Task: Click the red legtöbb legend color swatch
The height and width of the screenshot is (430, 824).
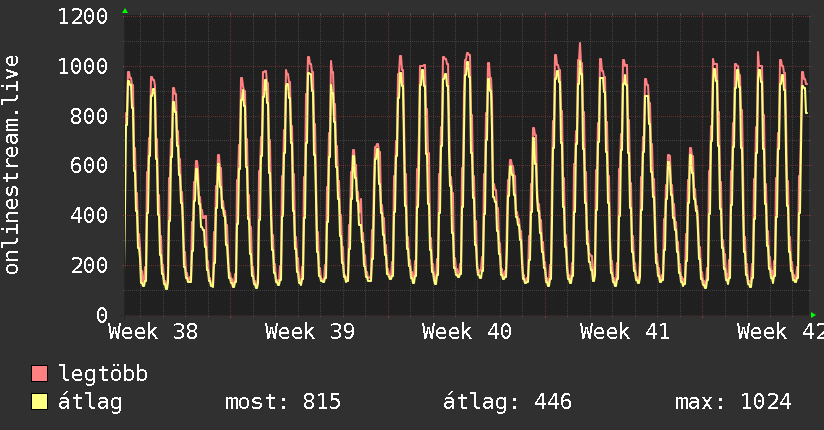Action: [x=40, y=374]
